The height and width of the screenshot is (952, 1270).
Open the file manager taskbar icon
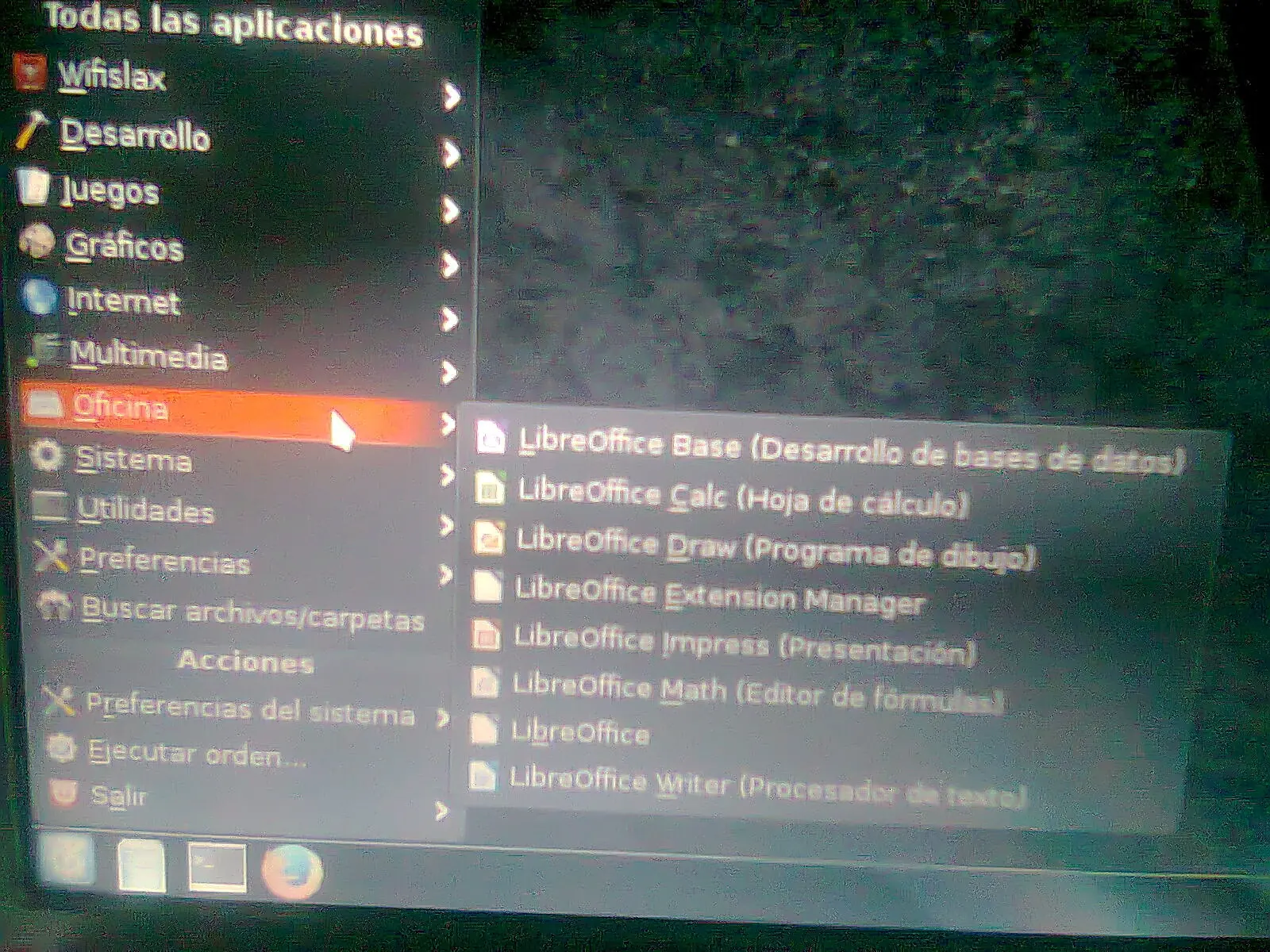click(x=141, y=866)
